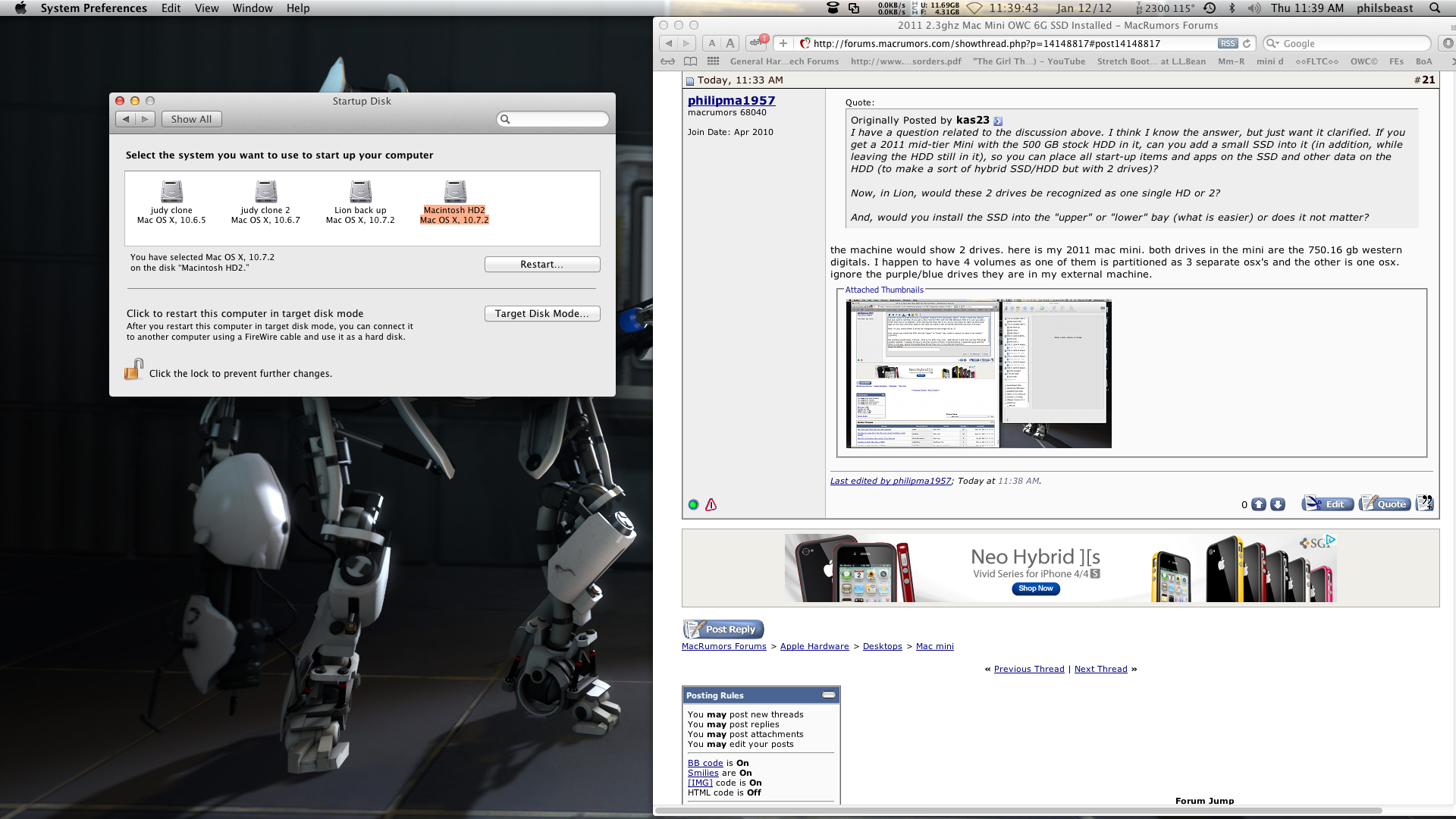The image size is (1456, 819).
Task: Collapse the Posting Rules box
Action: pos(829,695)
